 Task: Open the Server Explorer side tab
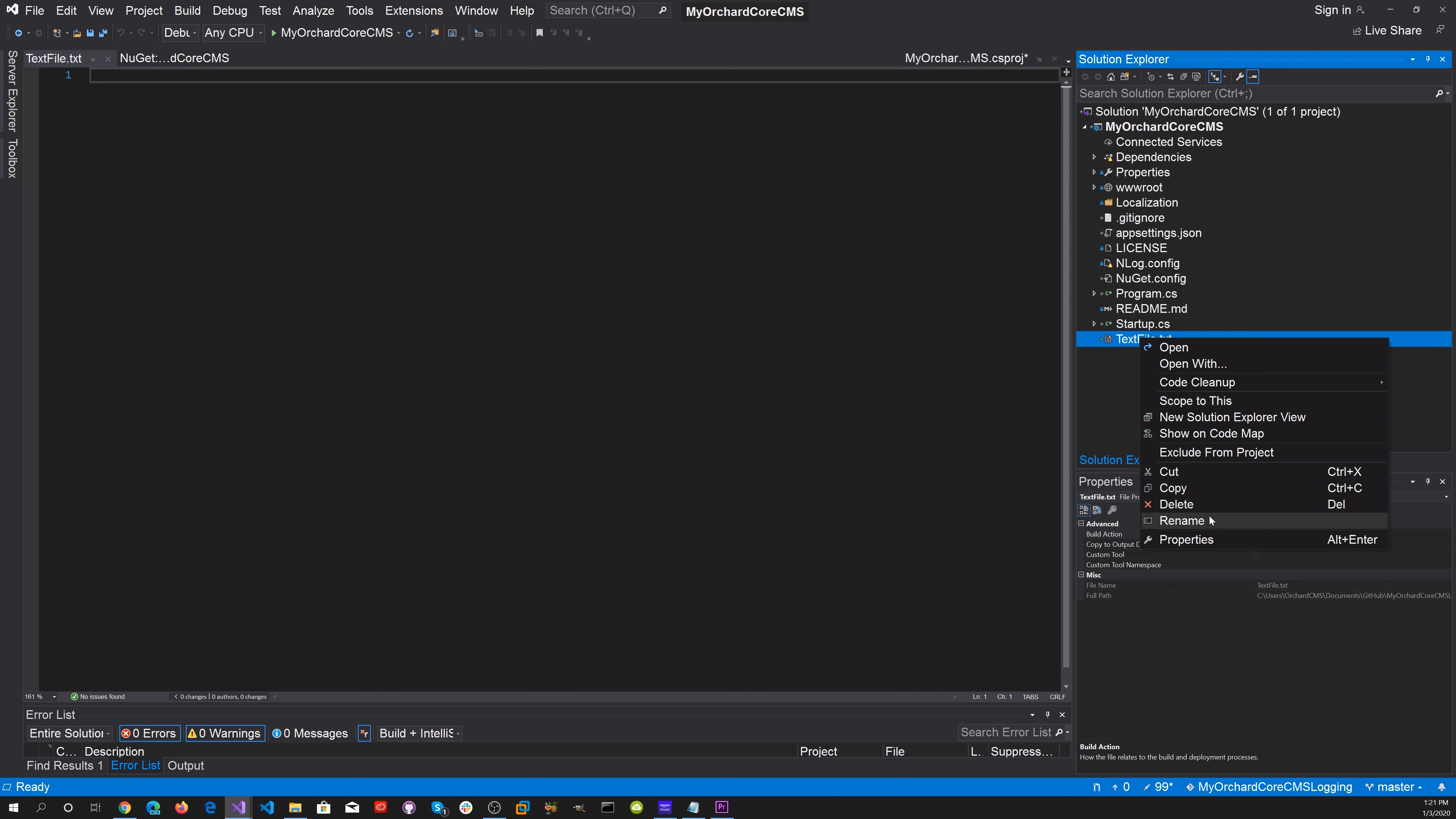tap(12, 91)
